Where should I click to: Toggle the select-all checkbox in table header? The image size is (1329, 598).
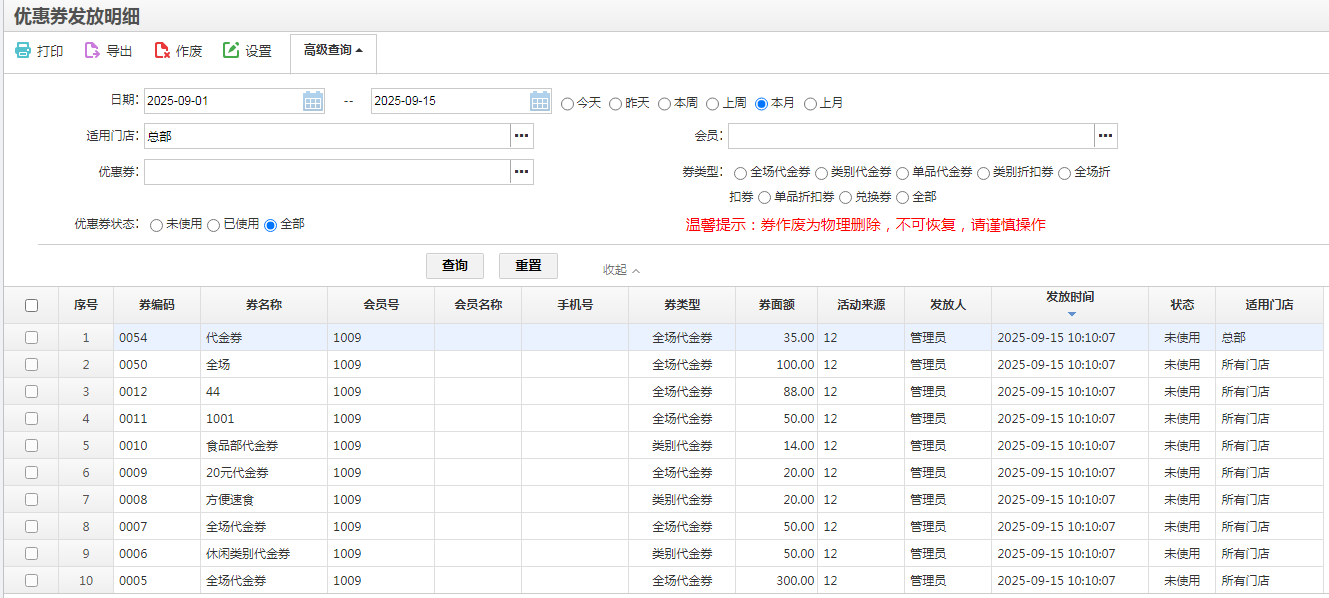tap(31, 305)
